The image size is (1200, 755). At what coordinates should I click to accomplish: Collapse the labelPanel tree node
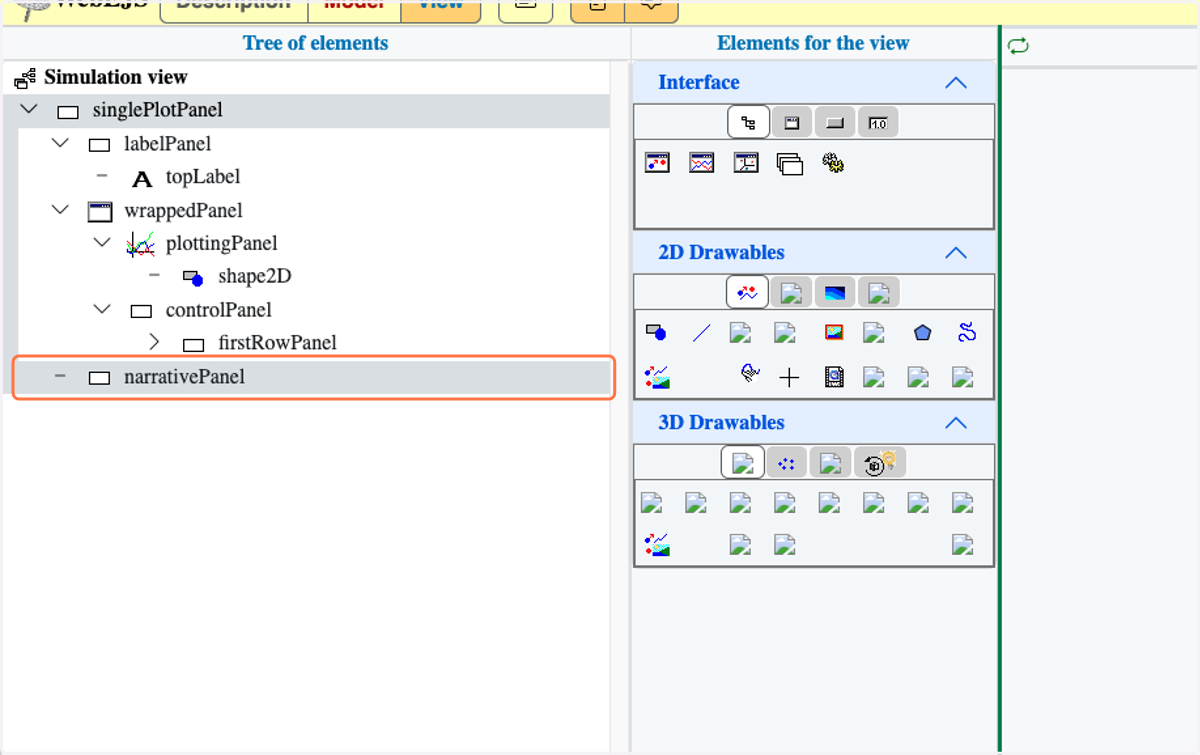tap(61, 143)
